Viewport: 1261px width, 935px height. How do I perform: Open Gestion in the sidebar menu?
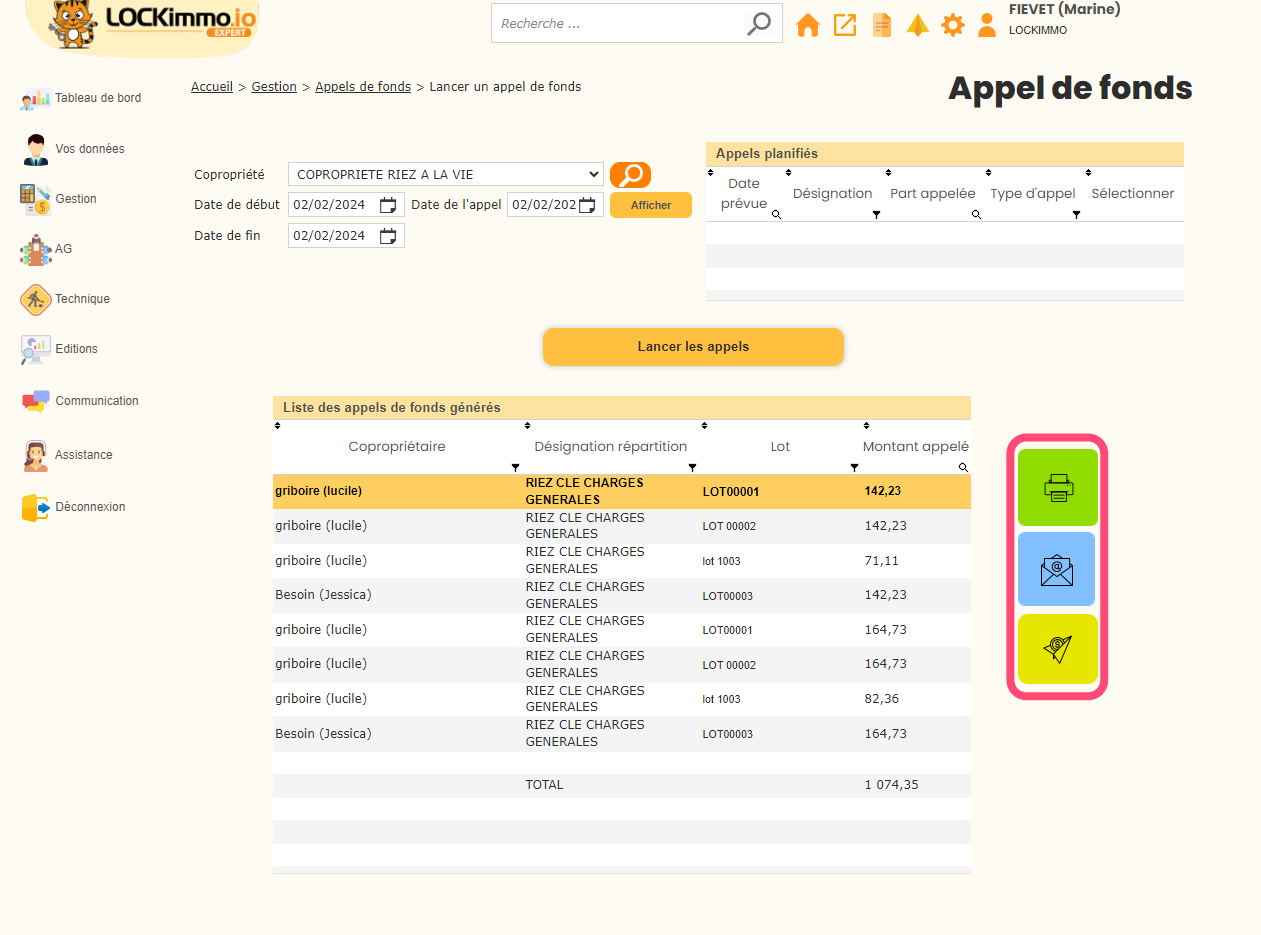76,199
